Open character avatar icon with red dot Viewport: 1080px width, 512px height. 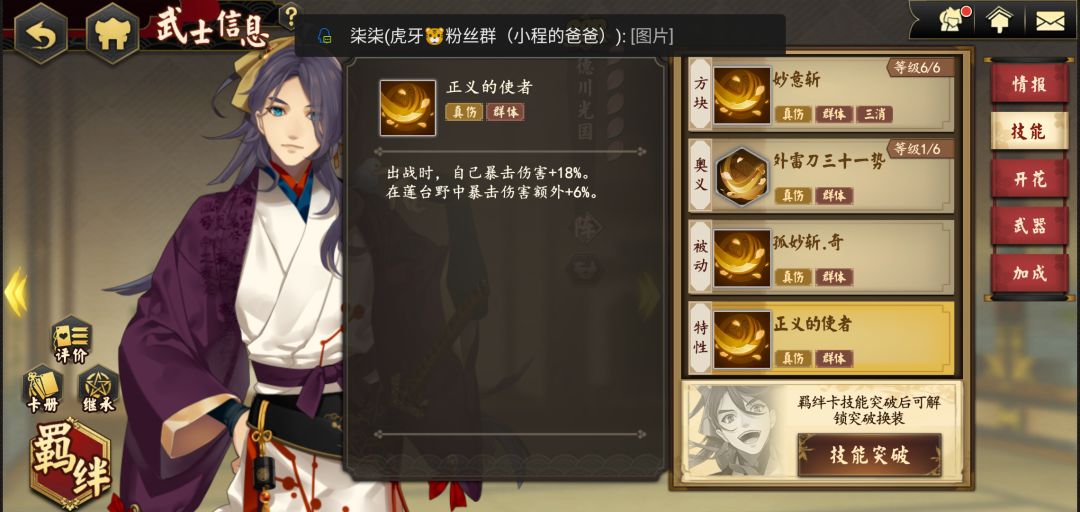[x=953, y=20]
